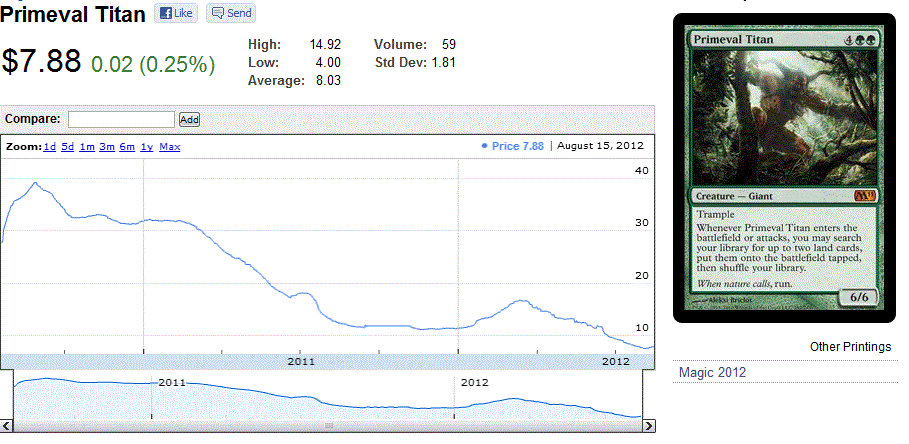
Task: Click the 2012 marker in the overview timeline
Action: [x=474, y=383]
